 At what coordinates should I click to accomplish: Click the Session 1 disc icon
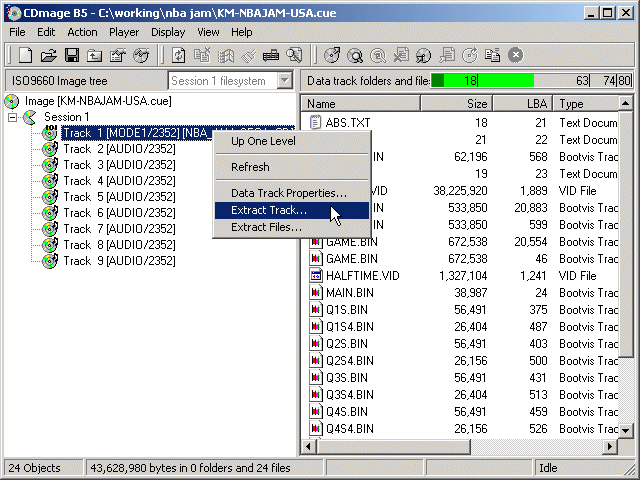(x=30, y=117)
